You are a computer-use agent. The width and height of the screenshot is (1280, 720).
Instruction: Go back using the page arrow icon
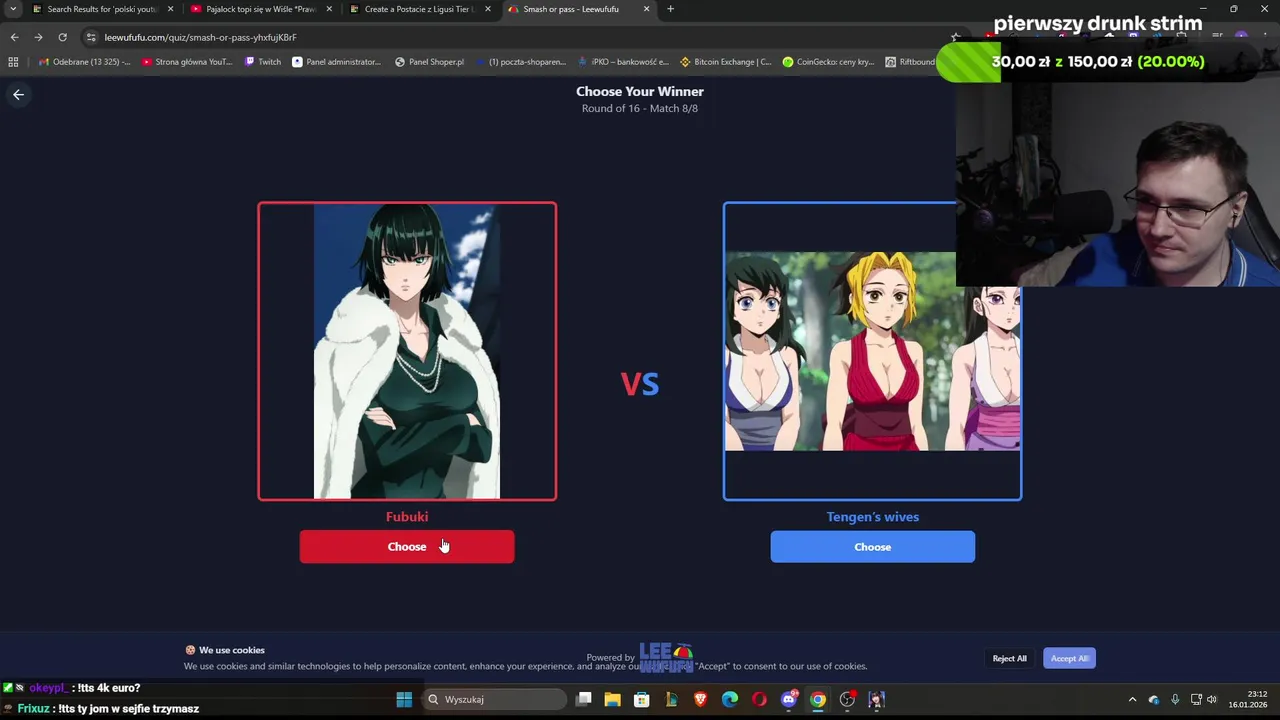(x=18, y=94)
